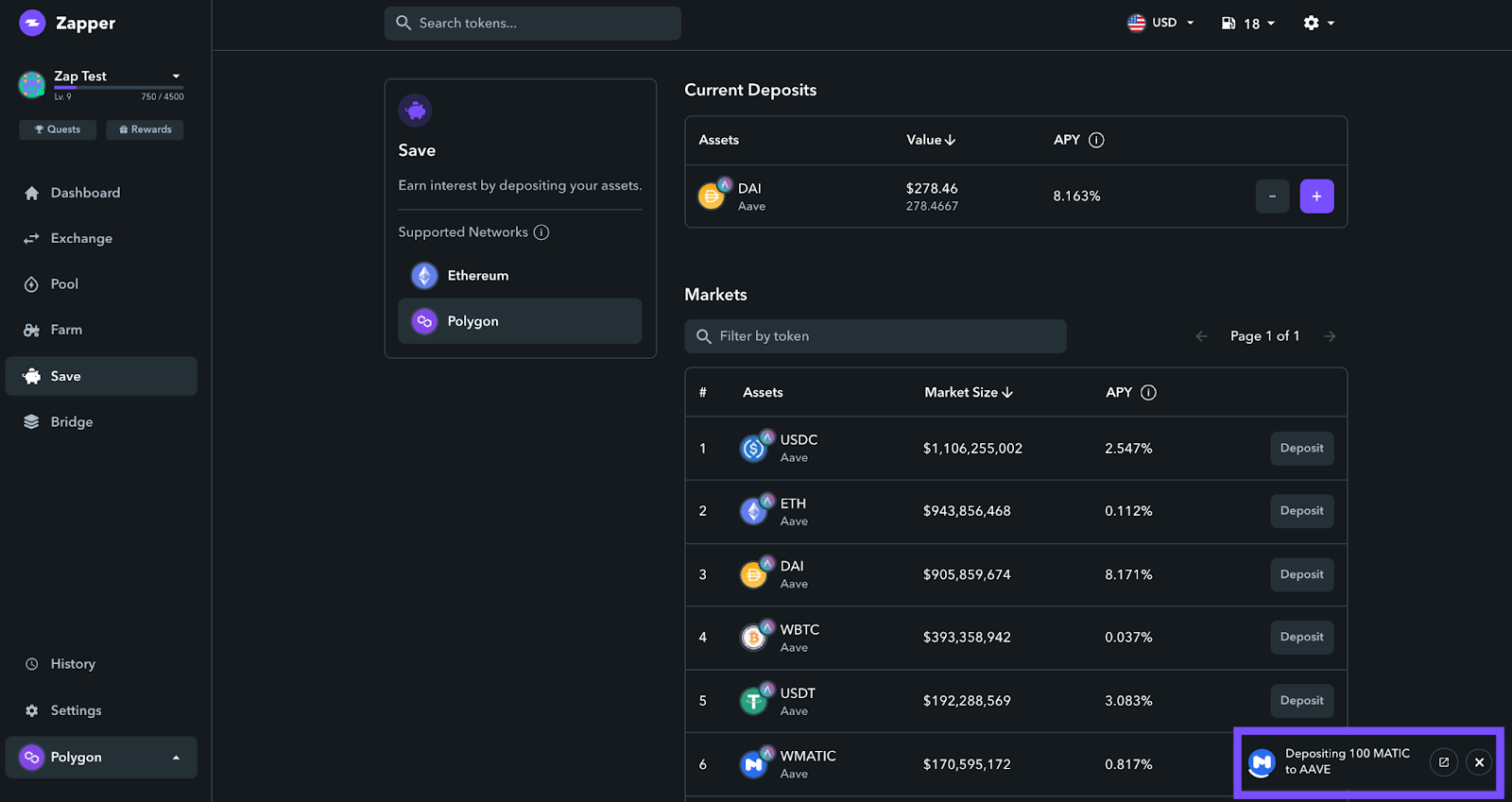Open the USD currency dropdown
Viewport: 1512px width, 802px height.
(x=1161, y=23)
